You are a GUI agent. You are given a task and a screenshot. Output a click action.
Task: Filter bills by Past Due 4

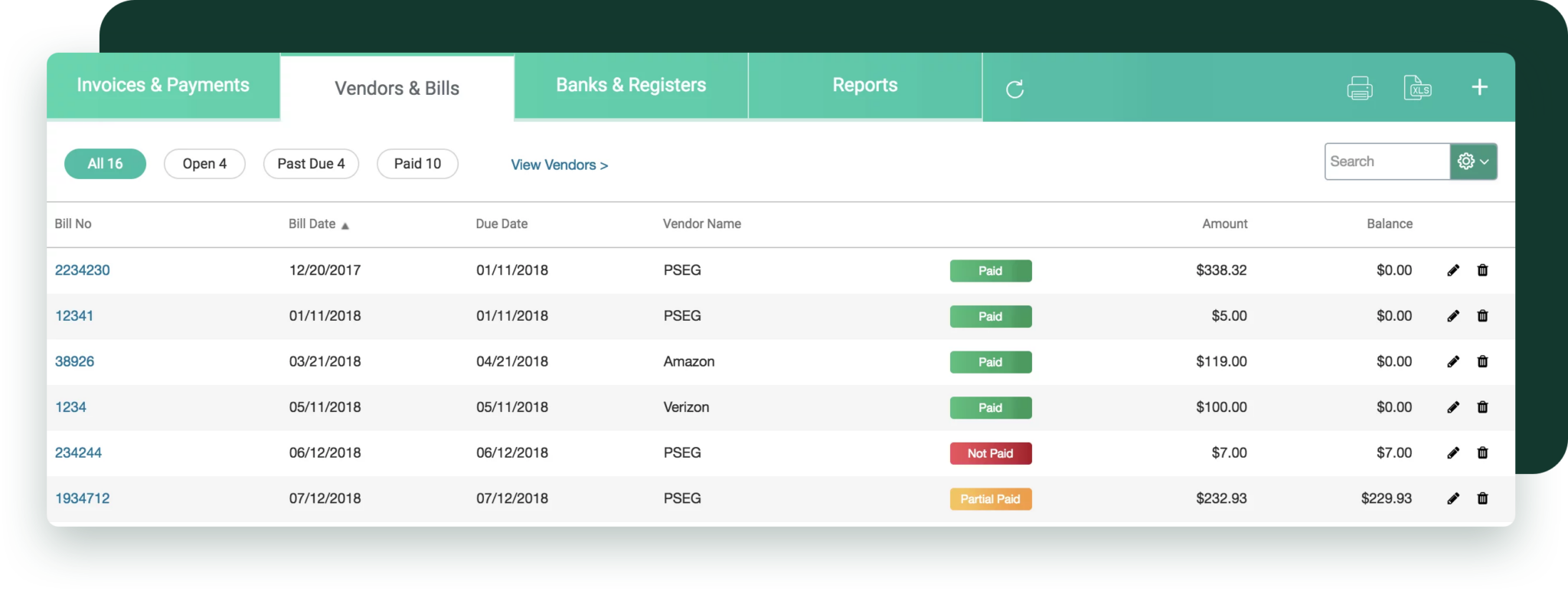311,164
